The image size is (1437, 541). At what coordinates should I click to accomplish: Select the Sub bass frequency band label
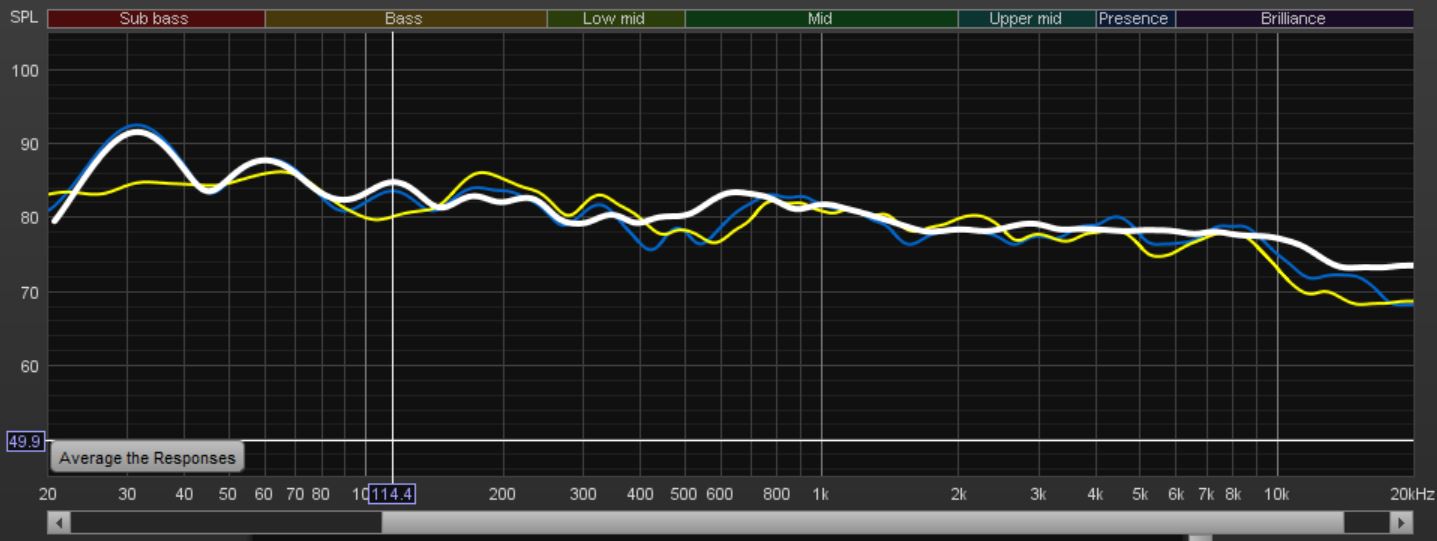tap(156, 18)
